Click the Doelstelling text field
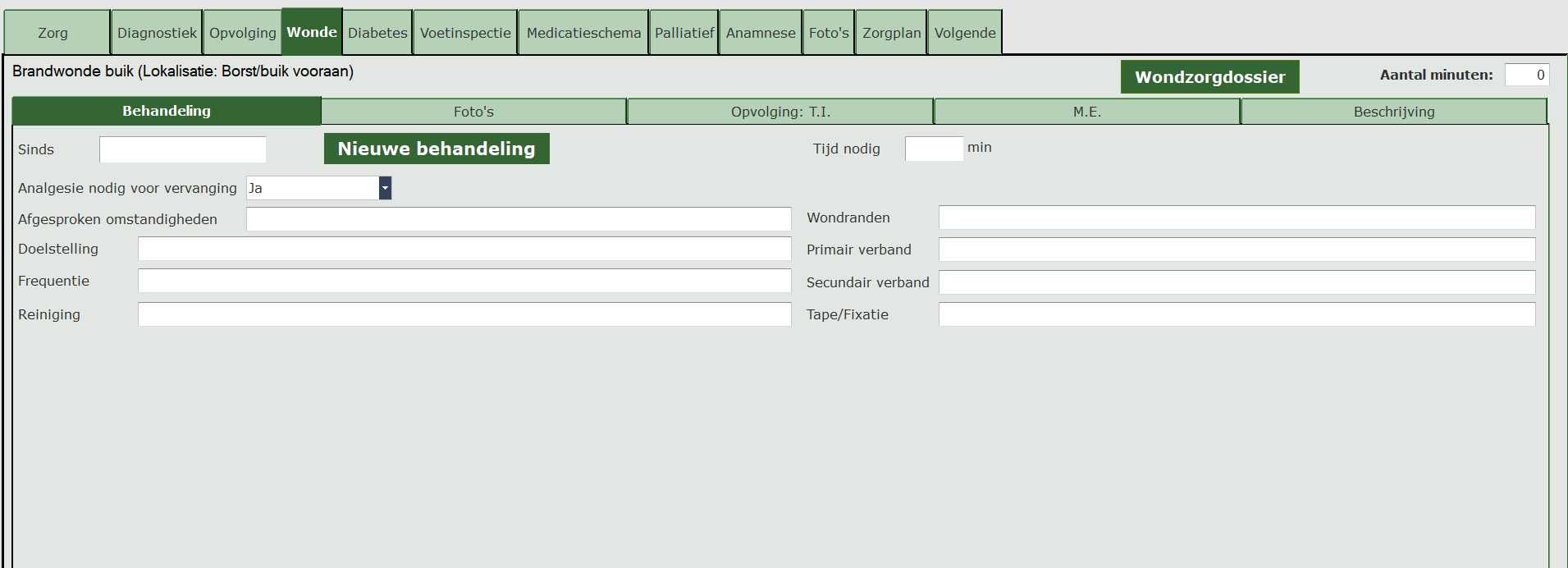Image resolution: width=1568 pixels, height=568 pixels. tap(464, 249)
